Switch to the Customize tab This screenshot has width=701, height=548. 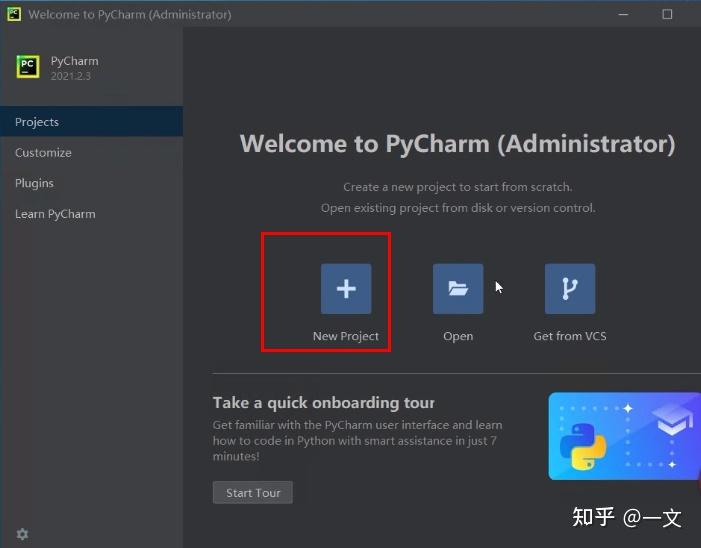coord(91,152)
